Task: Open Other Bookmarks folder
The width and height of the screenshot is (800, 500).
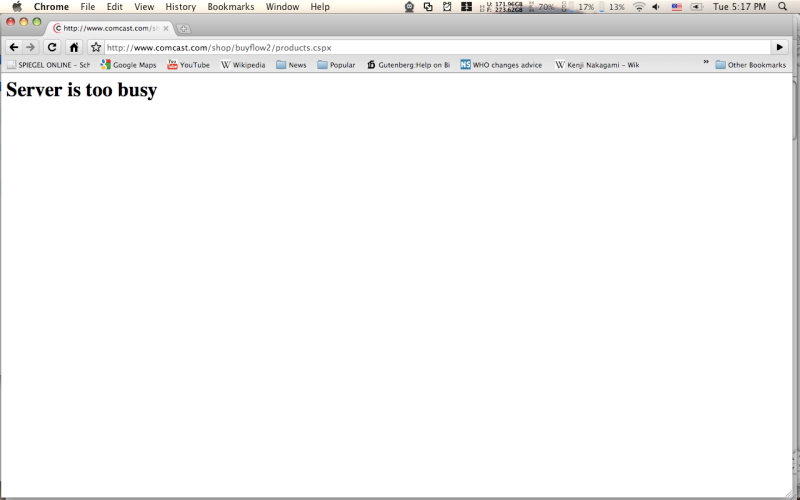Action: pos(750,65)
